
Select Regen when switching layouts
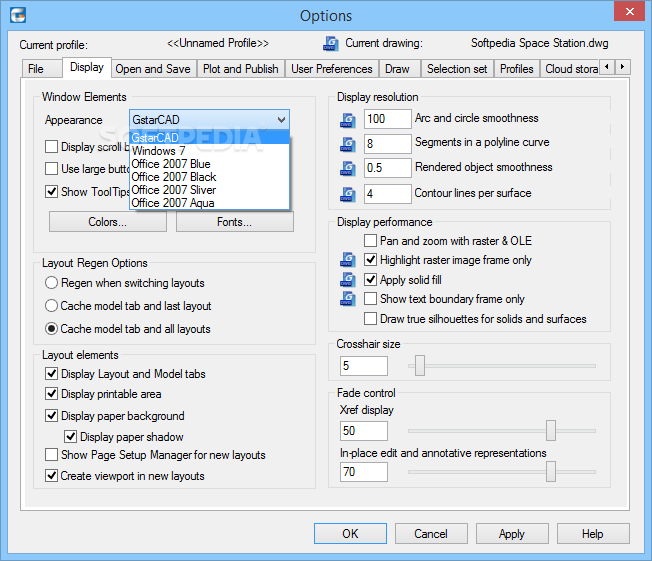click(51, 283)
